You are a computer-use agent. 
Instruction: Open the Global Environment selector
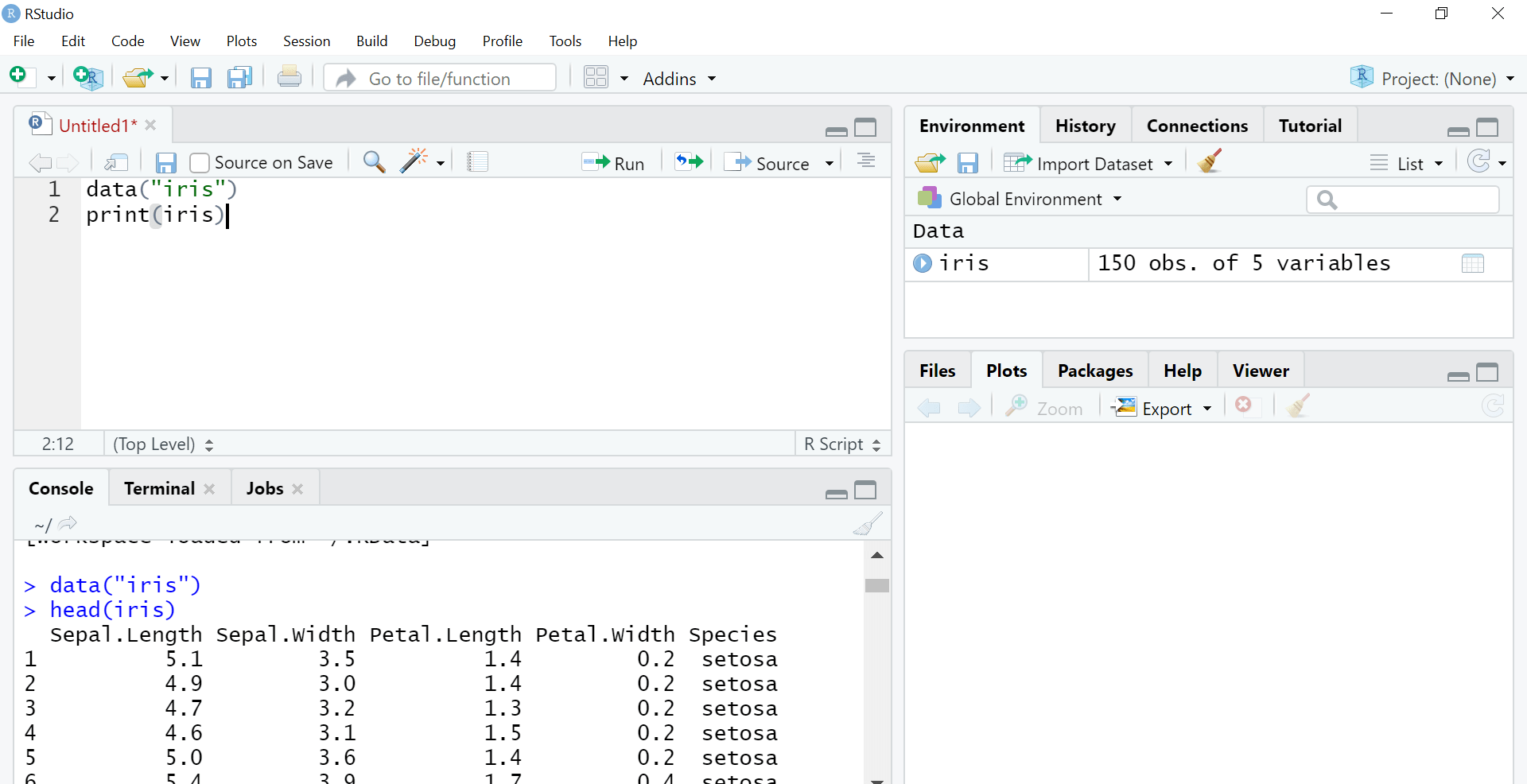click(1025, 199)
